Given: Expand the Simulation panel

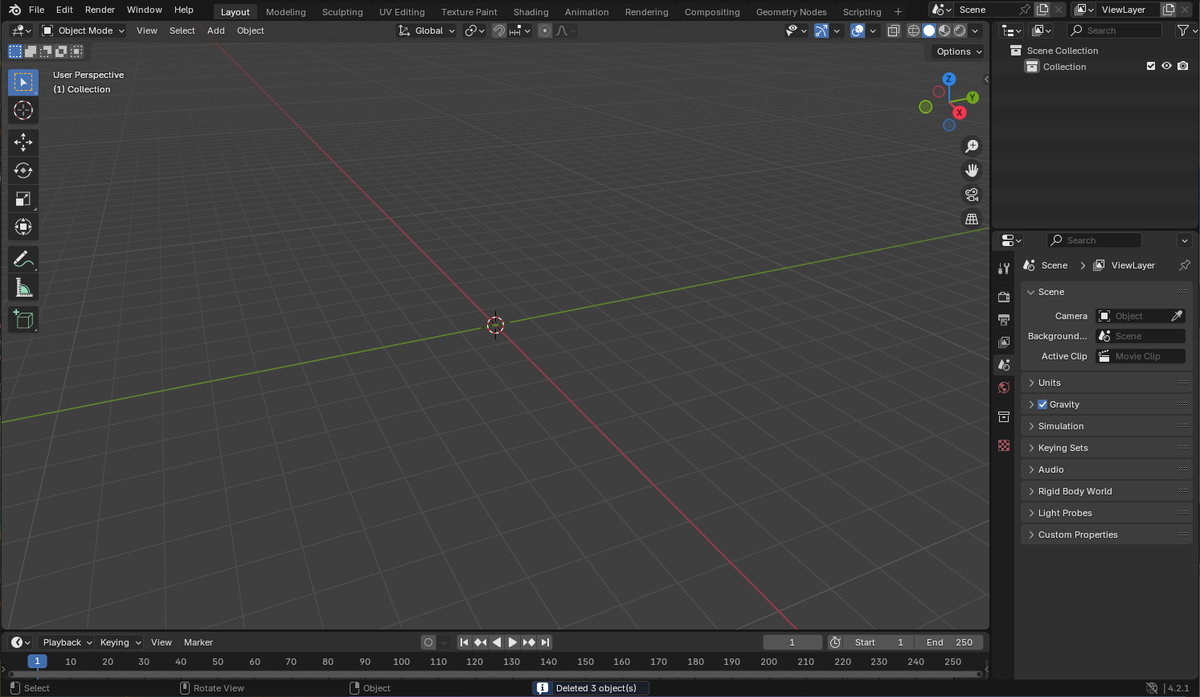Looking at the screenshot, I should pyautogui.click(x=1107, y=426).
